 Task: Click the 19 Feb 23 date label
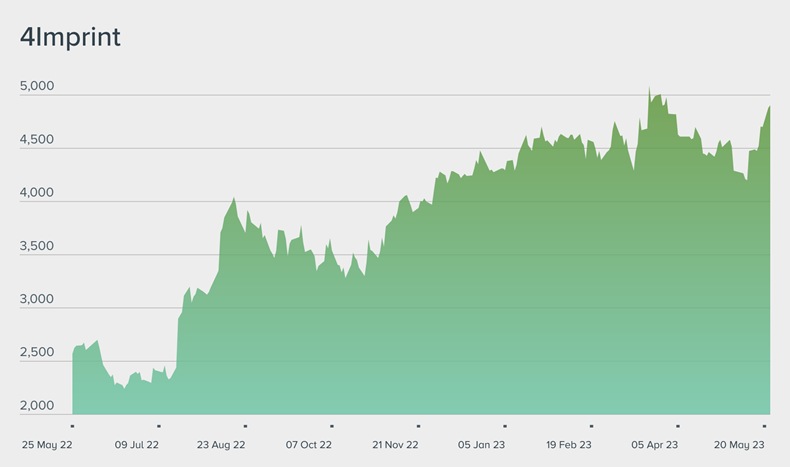568,445
